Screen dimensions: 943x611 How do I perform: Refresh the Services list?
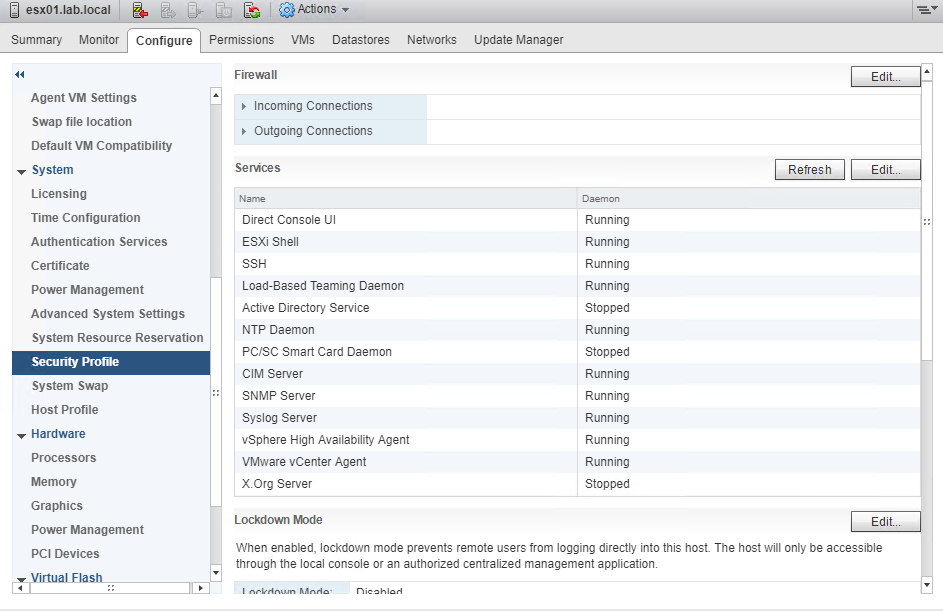point(809,170)
